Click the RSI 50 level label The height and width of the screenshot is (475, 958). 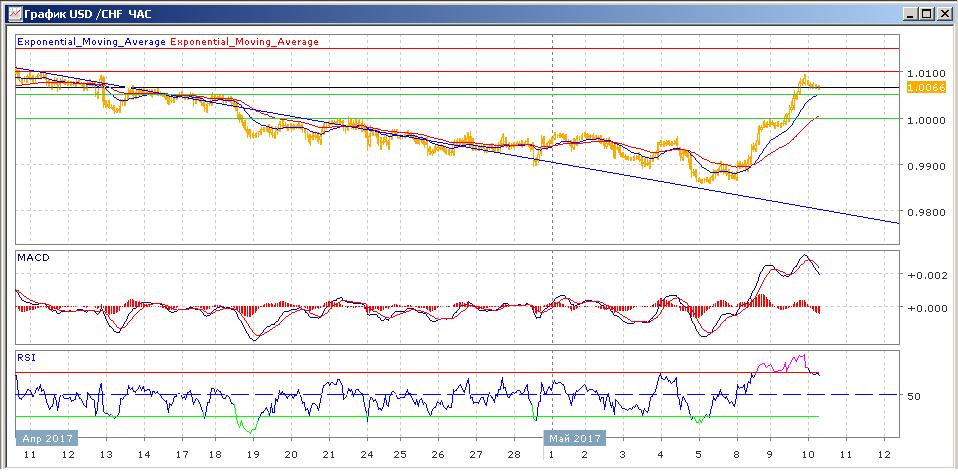click(x=913, y=396)
